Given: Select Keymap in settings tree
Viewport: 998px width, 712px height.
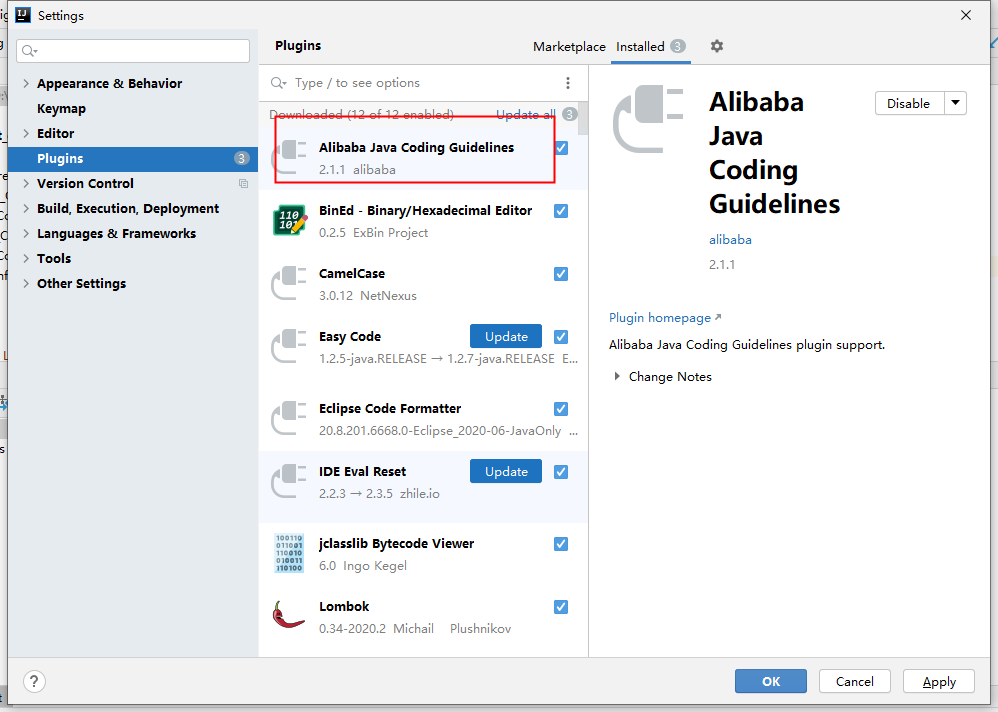Looking at the screenshot, I should 61,108.
